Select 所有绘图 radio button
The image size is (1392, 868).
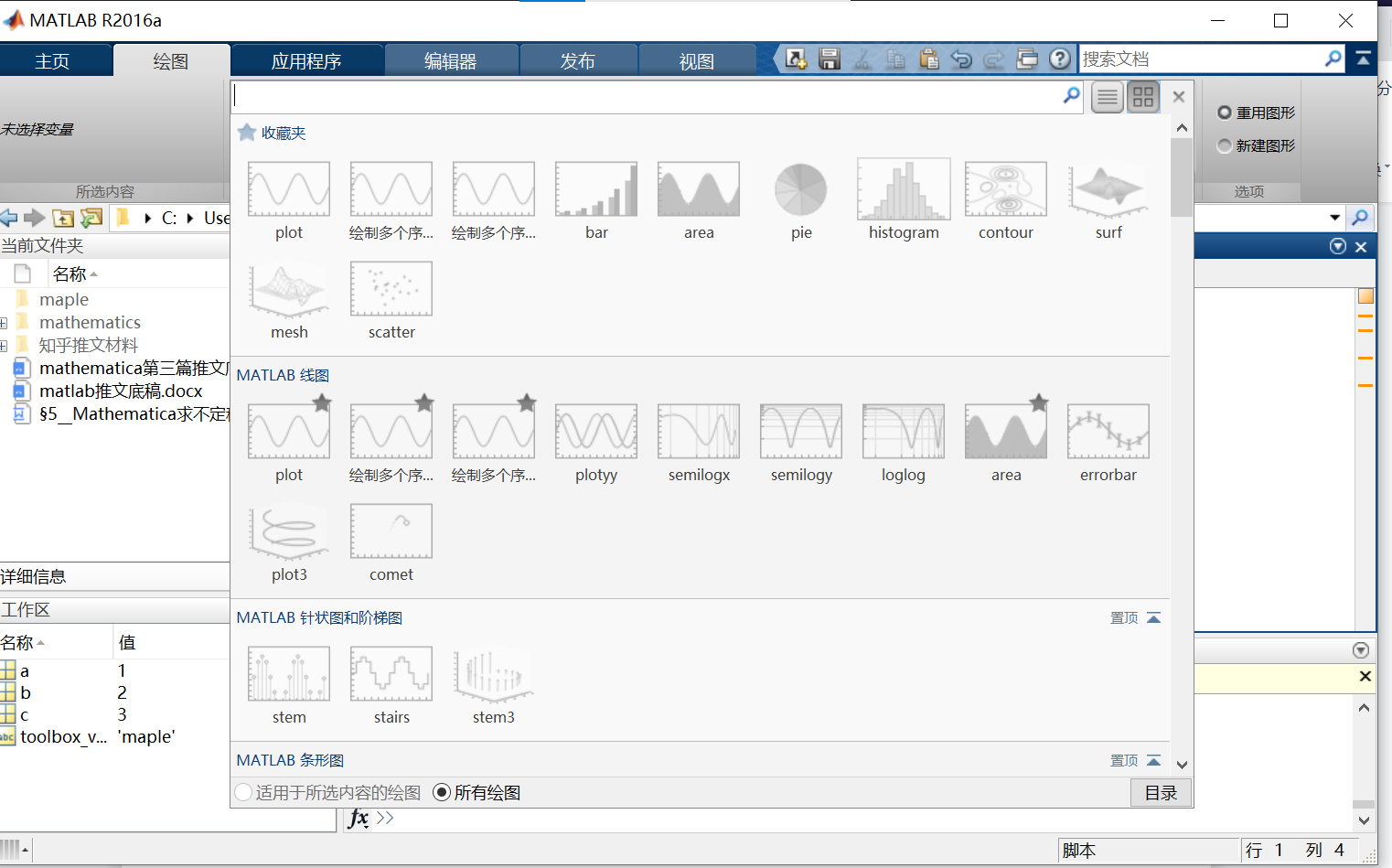(442, 792)
